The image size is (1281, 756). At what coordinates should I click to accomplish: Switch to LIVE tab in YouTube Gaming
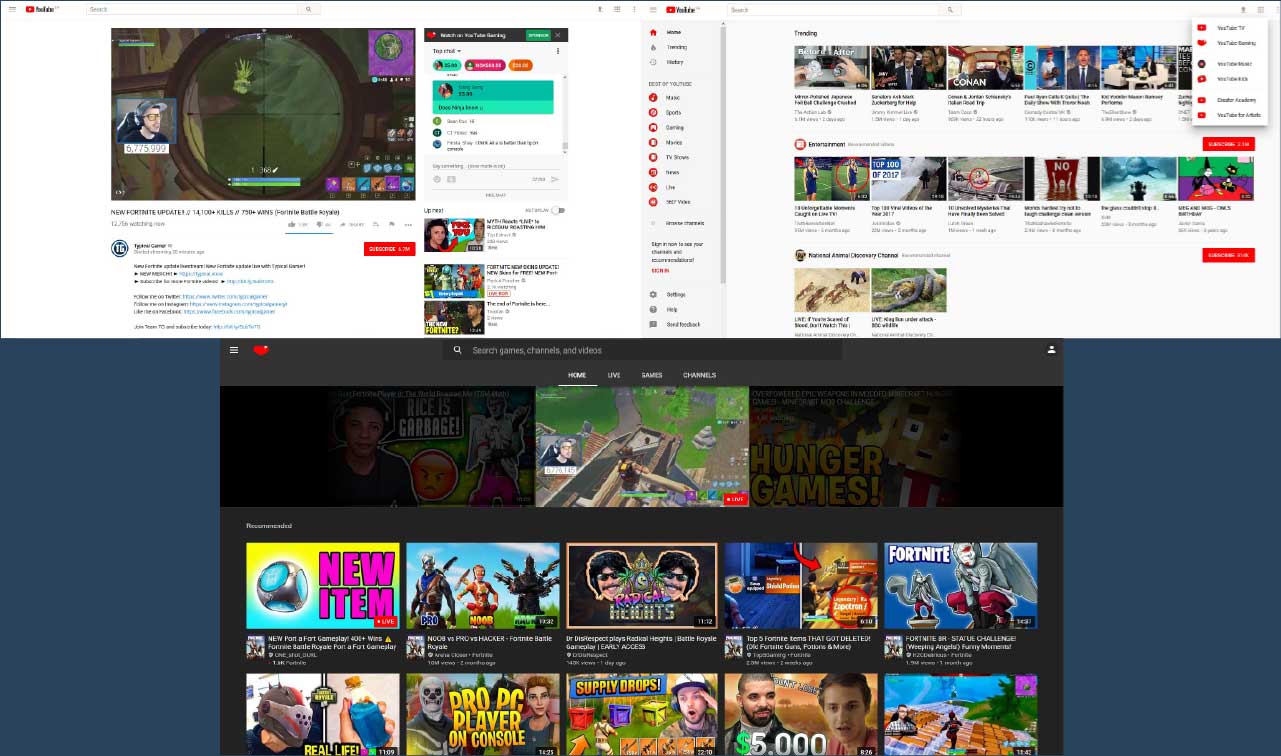pyautogui.click(x=614, y=375)
